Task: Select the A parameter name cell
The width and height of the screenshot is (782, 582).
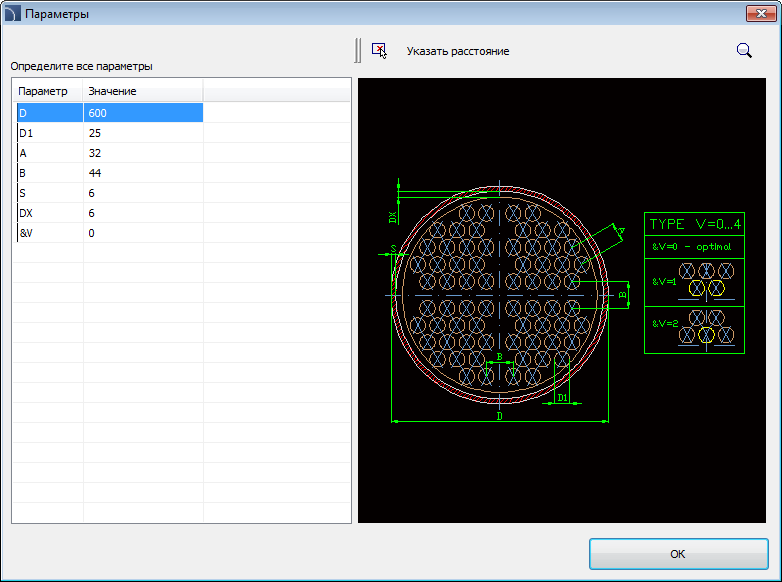Action: [x=50, y=153]
